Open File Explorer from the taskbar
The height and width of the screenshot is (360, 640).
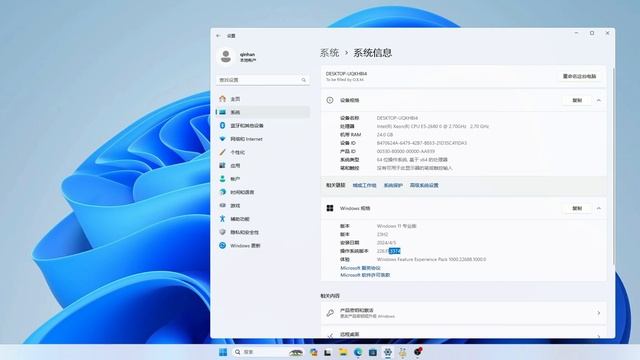point(343,352)
